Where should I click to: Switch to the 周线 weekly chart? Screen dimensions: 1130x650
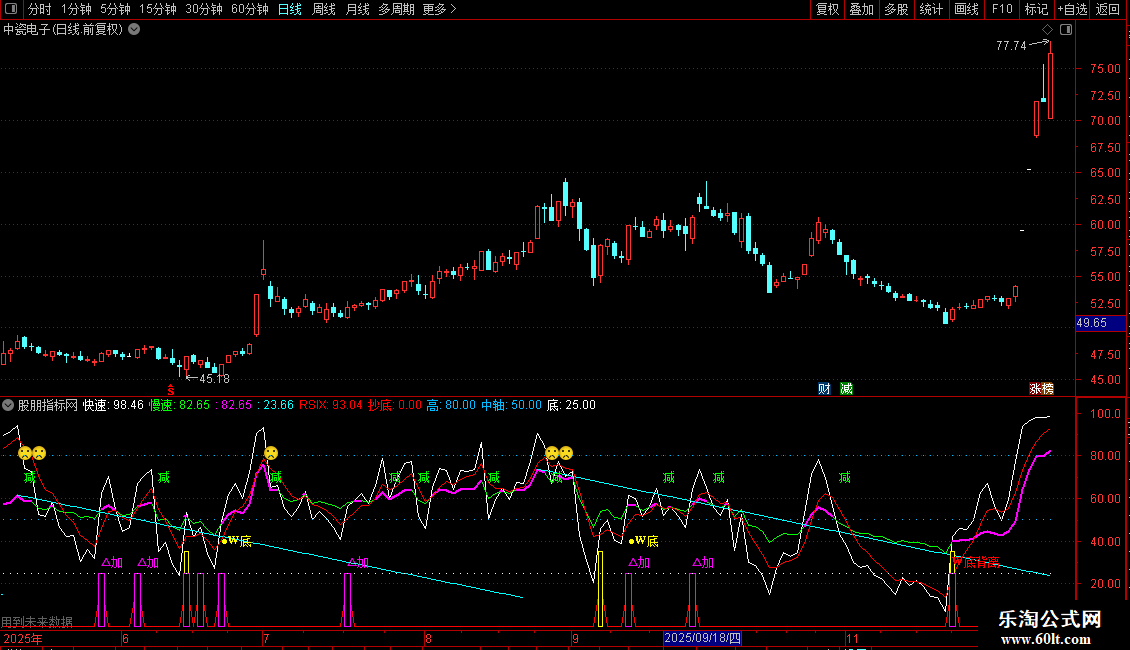click(x=324, y=9)
